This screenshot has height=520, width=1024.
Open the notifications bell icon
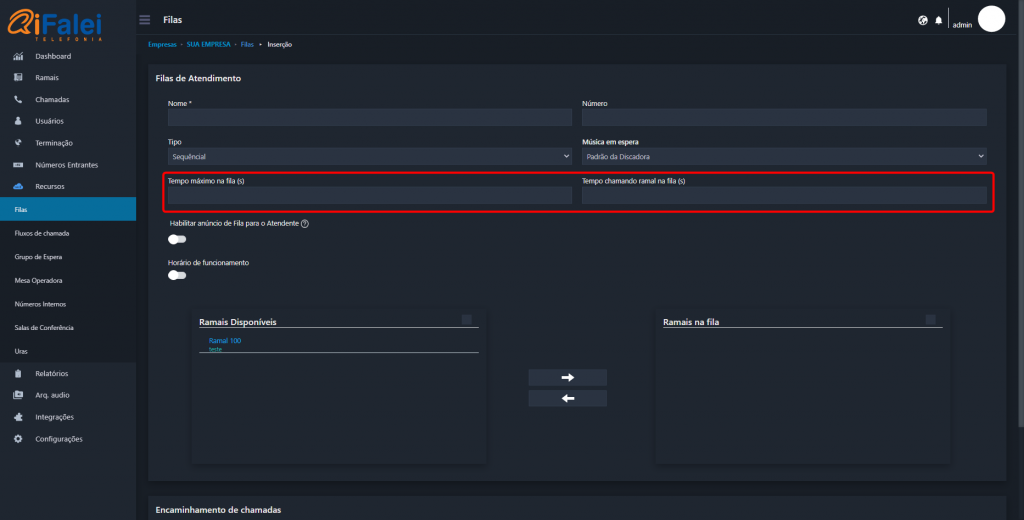(x=938, y=20)
